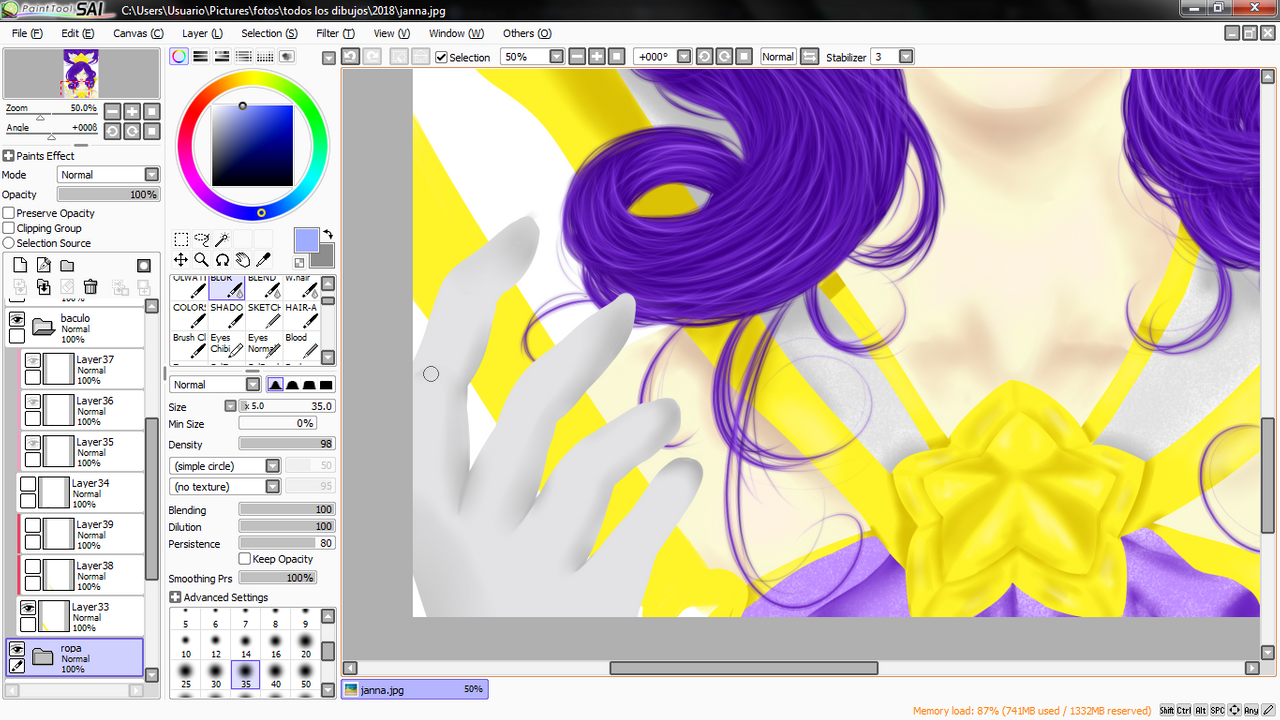Pick brush size 20 preset

pyautogui.click(x=305, y=645)
